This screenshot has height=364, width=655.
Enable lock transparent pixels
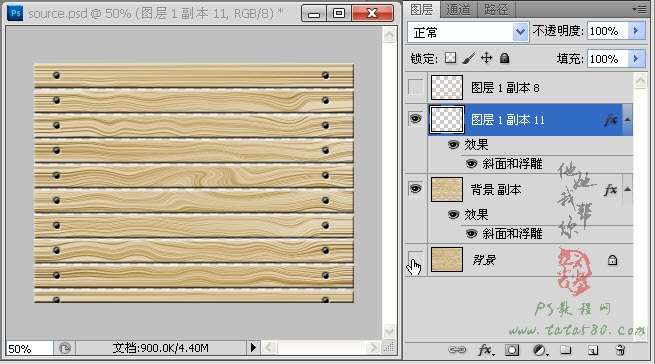[450, 58]
